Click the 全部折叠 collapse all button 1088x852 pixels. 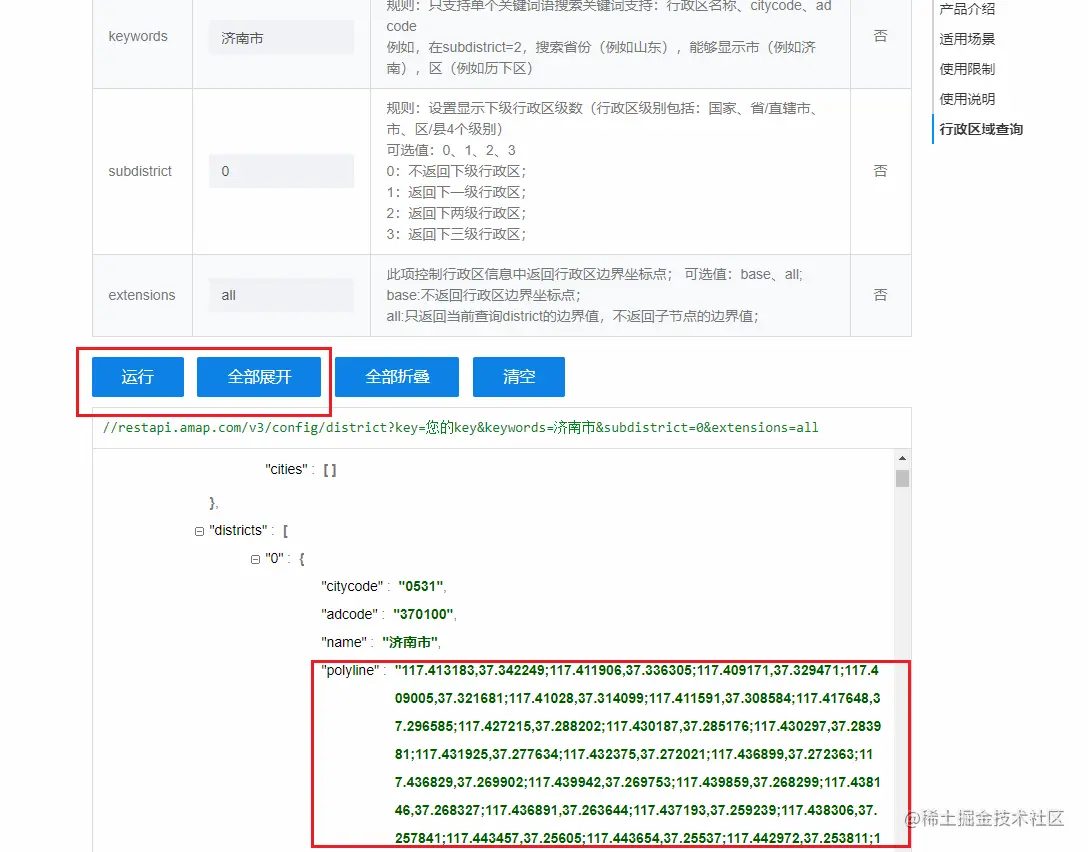point(397,377)
